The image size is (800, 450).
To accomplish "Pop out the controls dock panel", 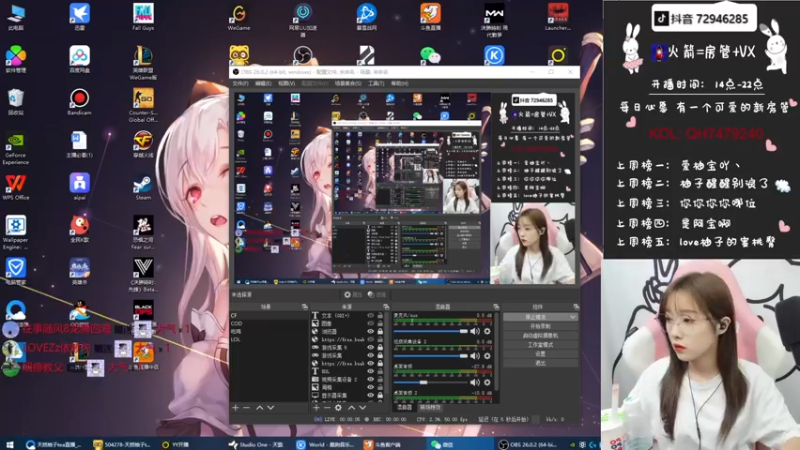I will [x=576, y=307].
